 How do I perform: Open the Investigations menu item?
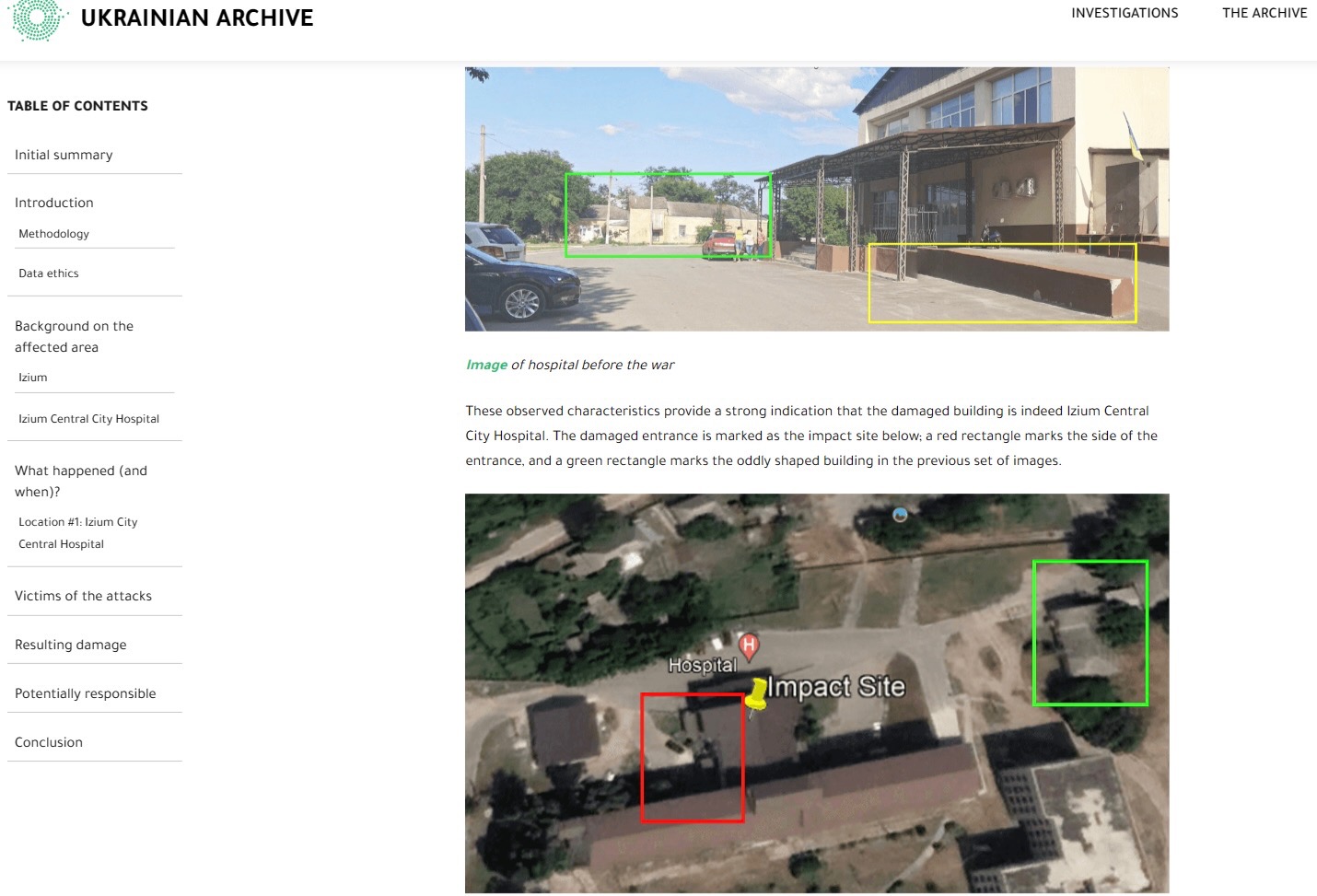(x=1125, y=13)
